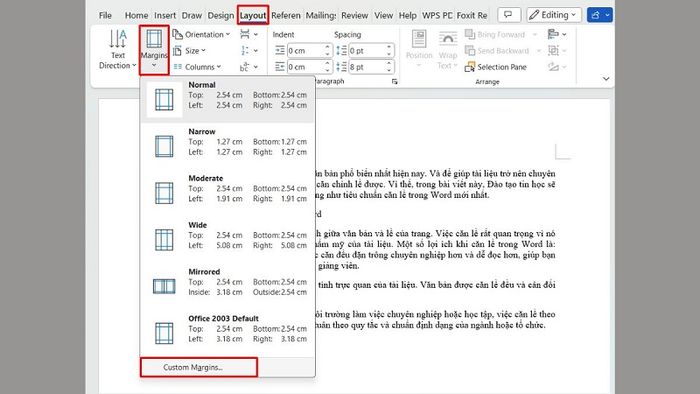Switch to the Home tab
Screen dimensions: 700x394
point(136,15)
